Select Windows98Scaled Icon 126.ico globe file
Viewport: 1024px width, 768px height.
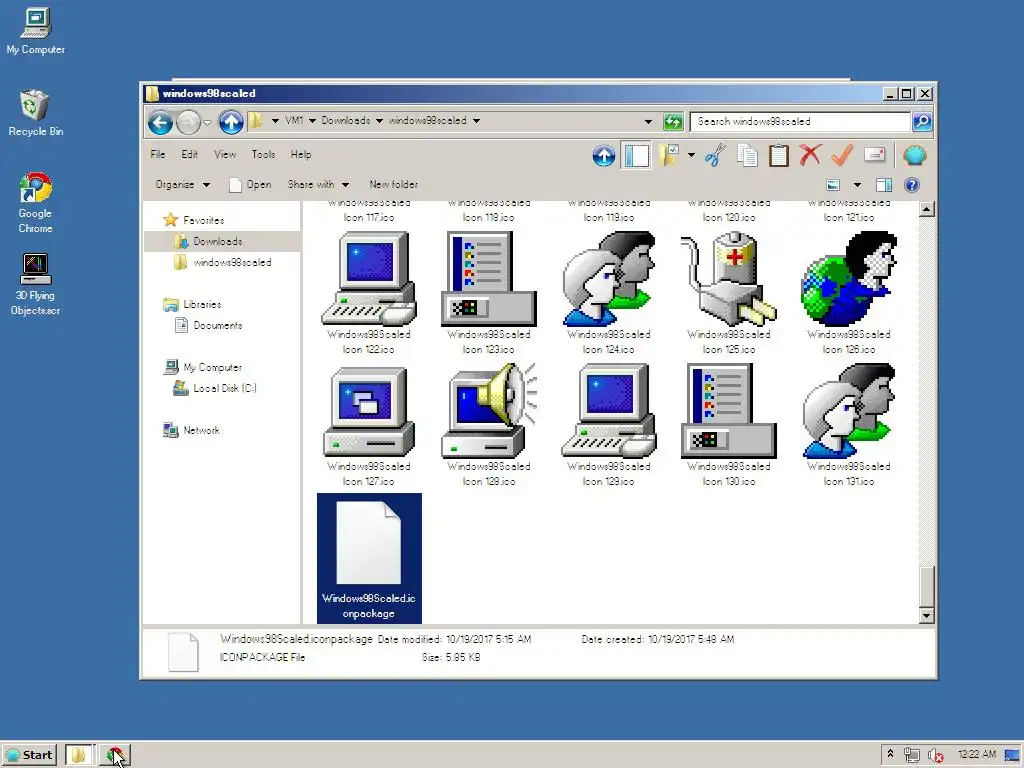click(849, 293)
